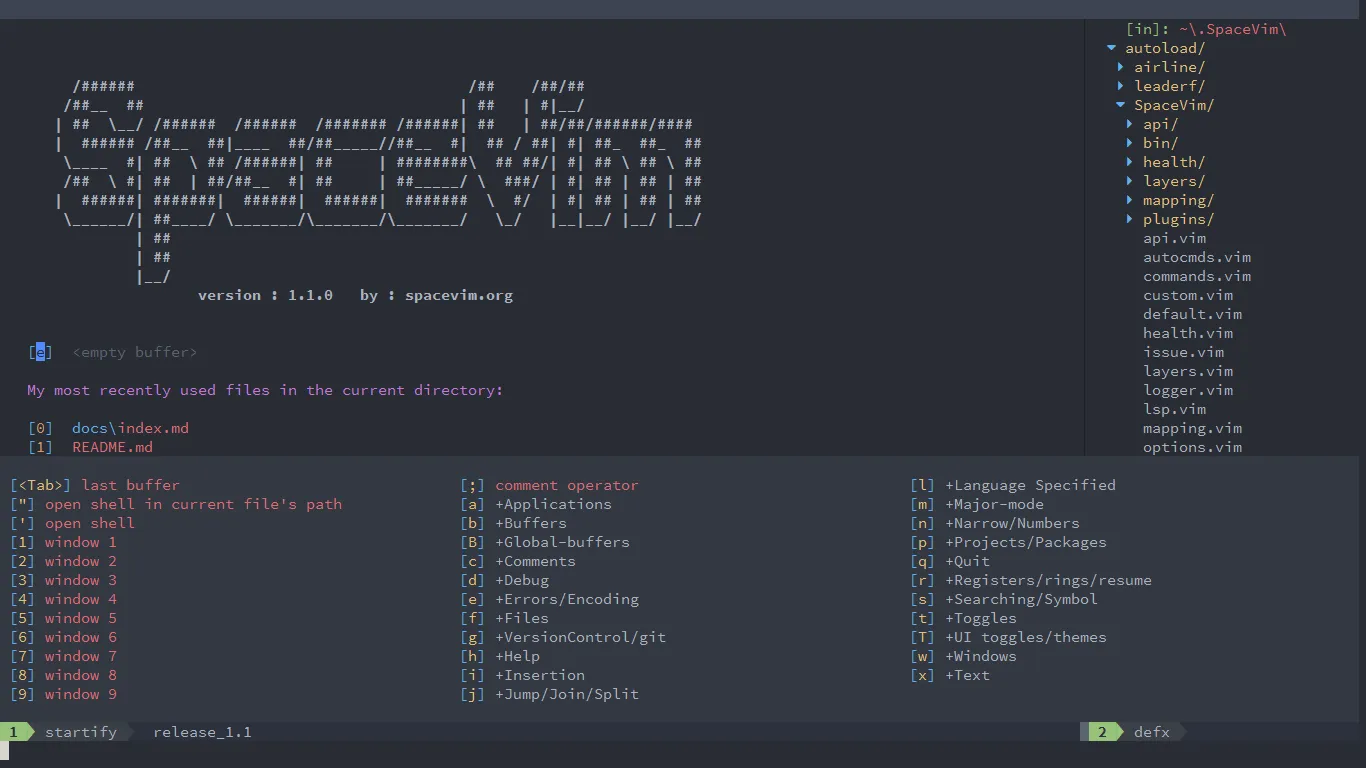Click the release_1.1 branch segment in statusline
This screenshot has height=768, width=1366.
click(202, 732)
